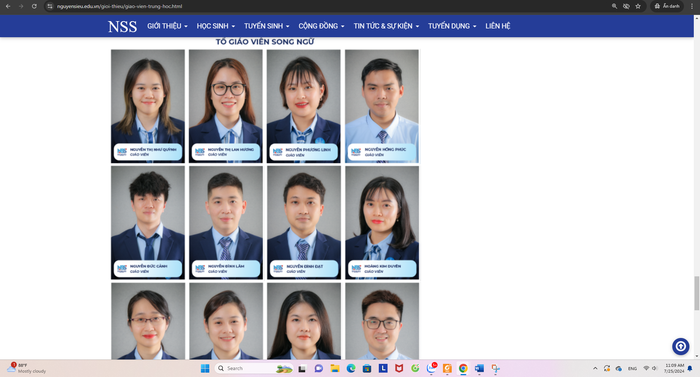700x377 pixels.
Task: Open the Windows Start menu
Action: 205,368
